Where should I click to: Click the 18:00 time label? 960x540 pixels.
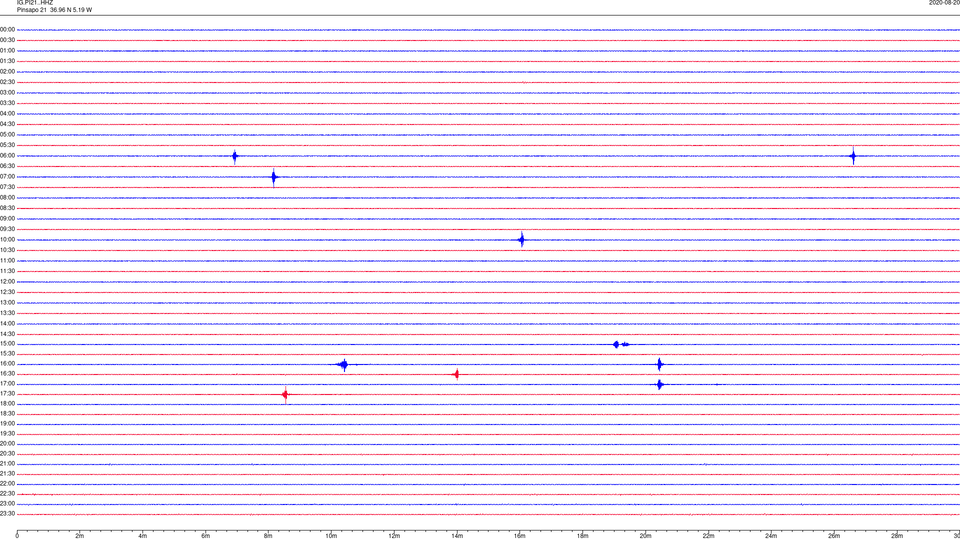[7, 404]
